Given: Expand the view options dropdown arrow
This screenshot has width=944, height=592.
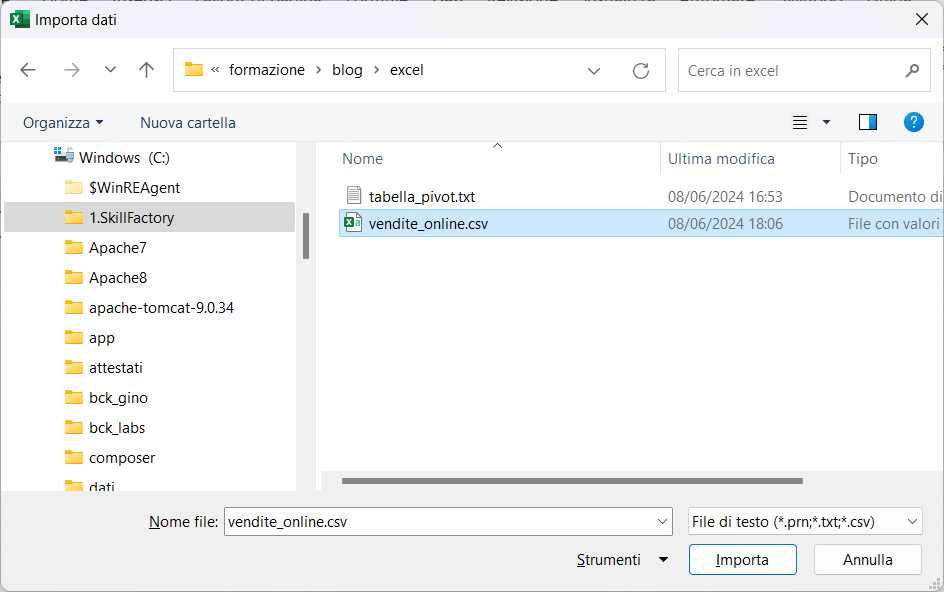Looking at the screenshot, I should point(826,122).
